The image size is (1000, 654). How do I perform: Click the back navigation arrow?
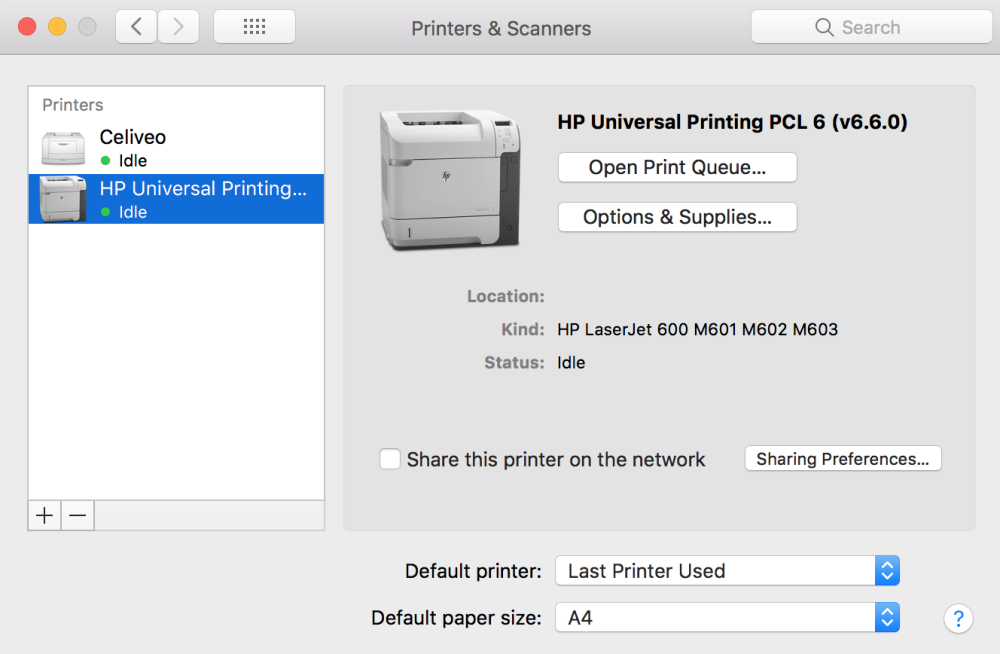(136, 26)
